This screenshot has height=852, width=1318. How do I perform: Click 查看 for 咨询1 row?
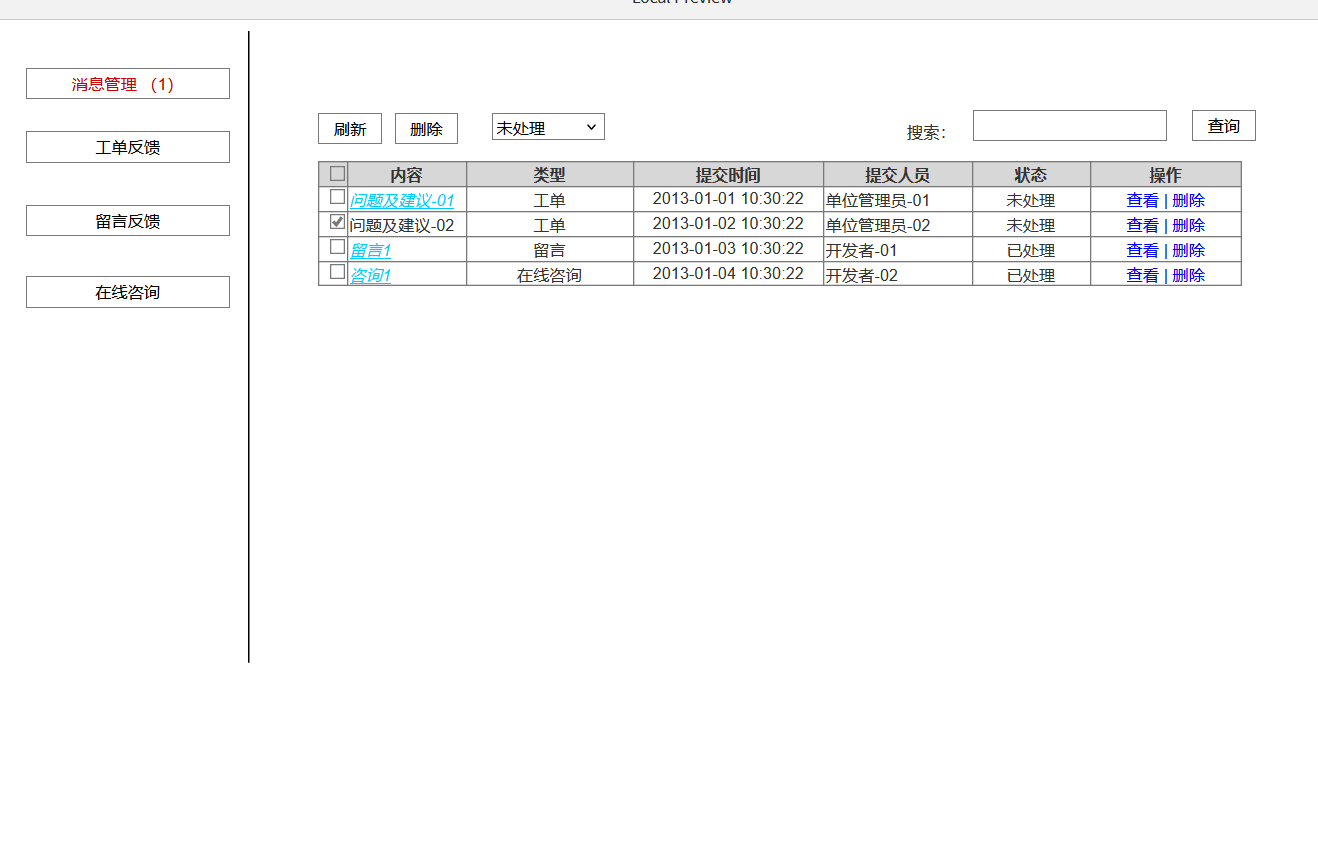[x=1142, y=275]
